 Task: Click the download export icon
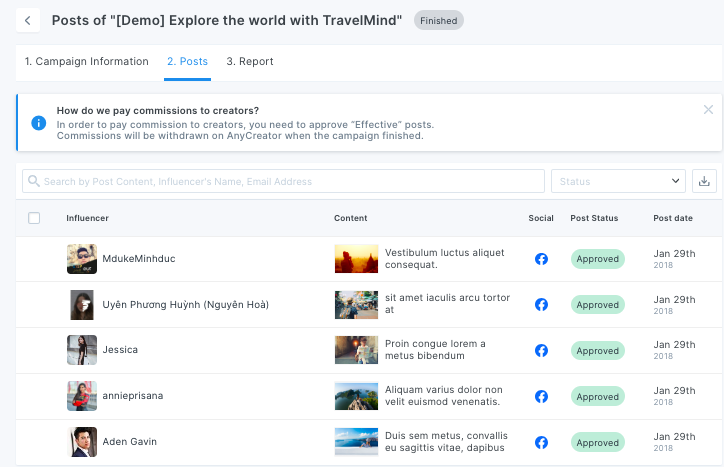point(704,181)
